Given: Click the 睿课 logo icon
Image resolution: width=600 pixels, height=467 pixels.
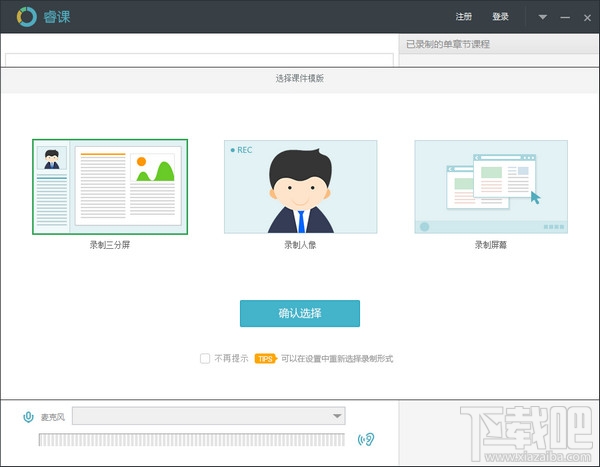Looking at the screenshot, I should point(26,17).
